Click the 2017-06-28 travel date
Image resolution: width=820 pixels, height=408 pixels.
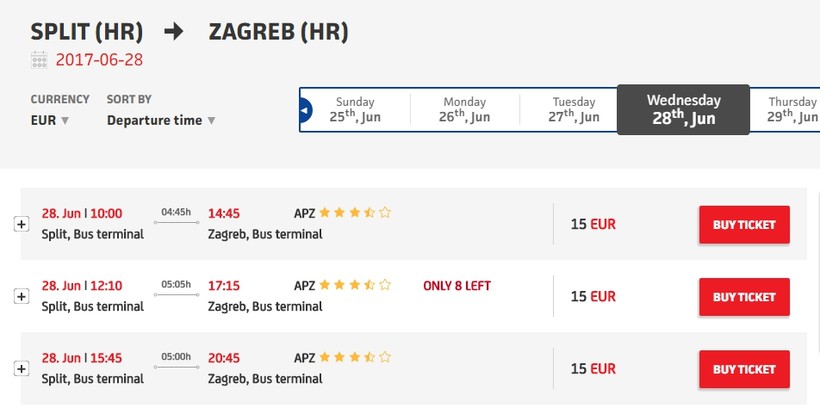tap(99, 59)
